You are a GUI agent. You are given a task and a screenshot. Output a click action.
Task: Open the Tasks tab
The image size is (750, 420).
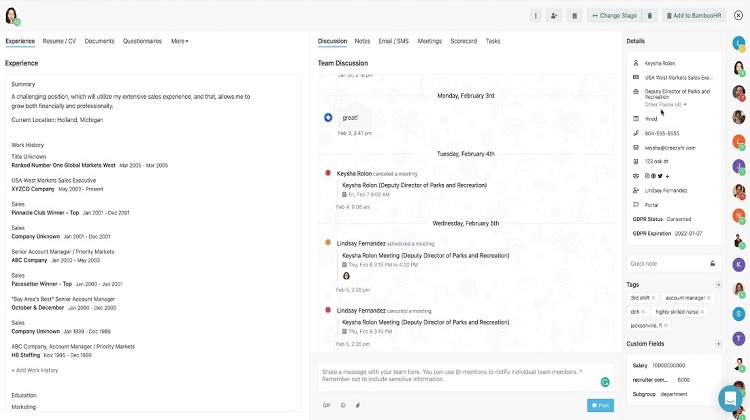[x=493, y=41]
